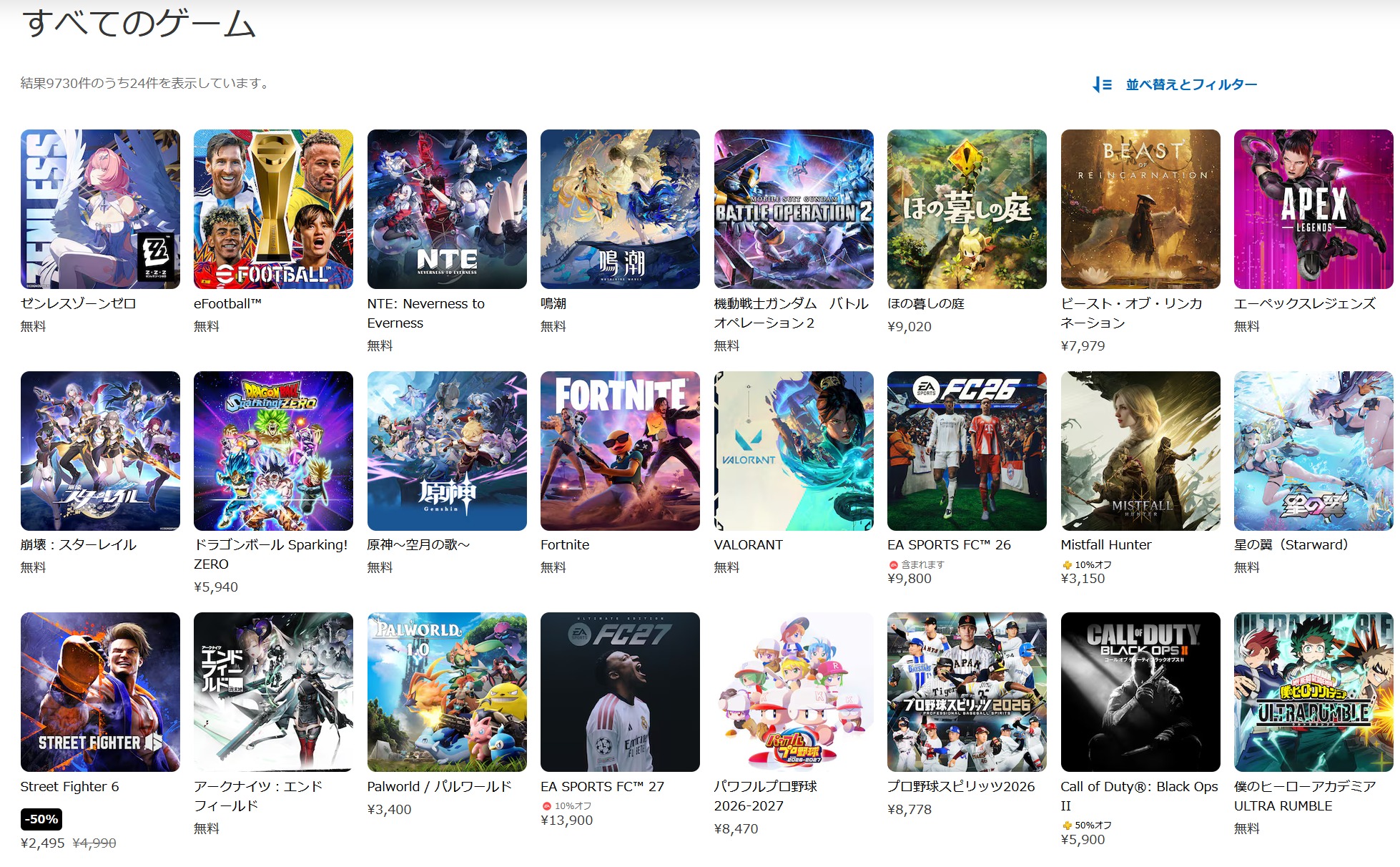Select the パワフルプロ野球 2026-2027 cover image
1400x867 pixels.
pos(794,692)
